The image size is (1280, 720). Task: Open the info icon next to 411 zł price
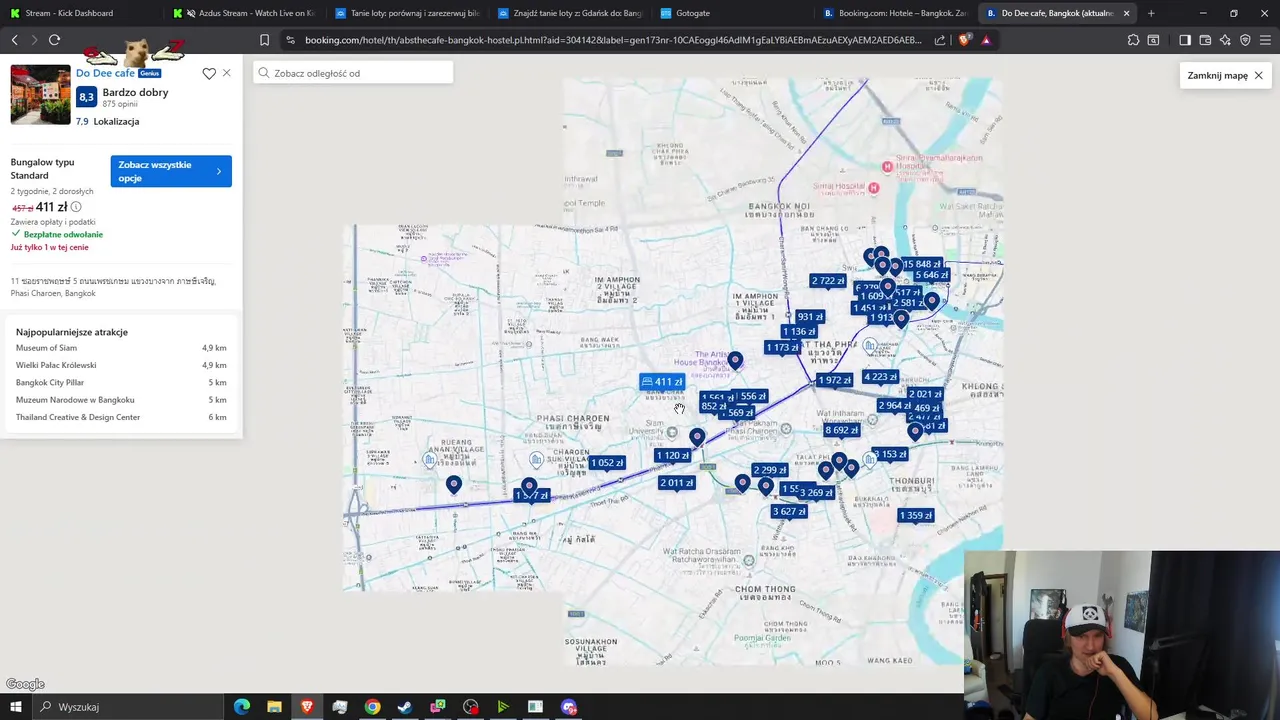[76, 207]
